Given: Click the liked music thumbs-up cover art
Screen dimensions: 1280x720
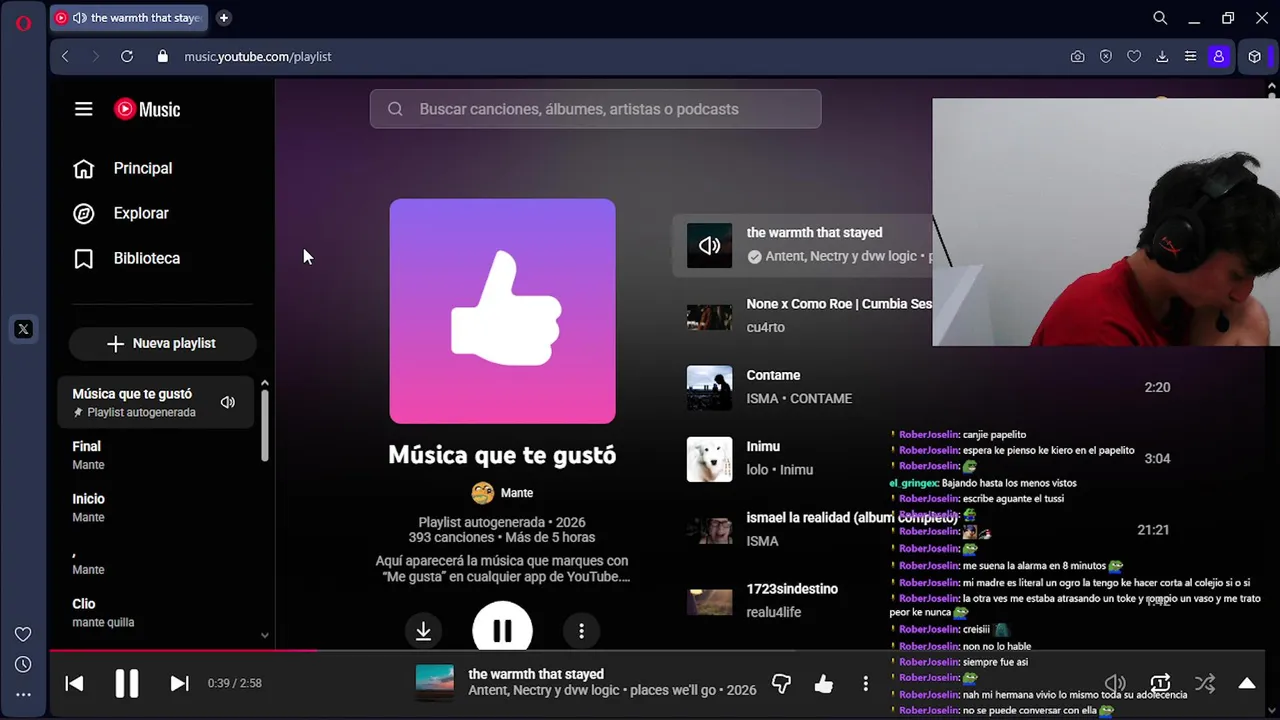Looking at the screenshot, I should [x=502, y=311].
